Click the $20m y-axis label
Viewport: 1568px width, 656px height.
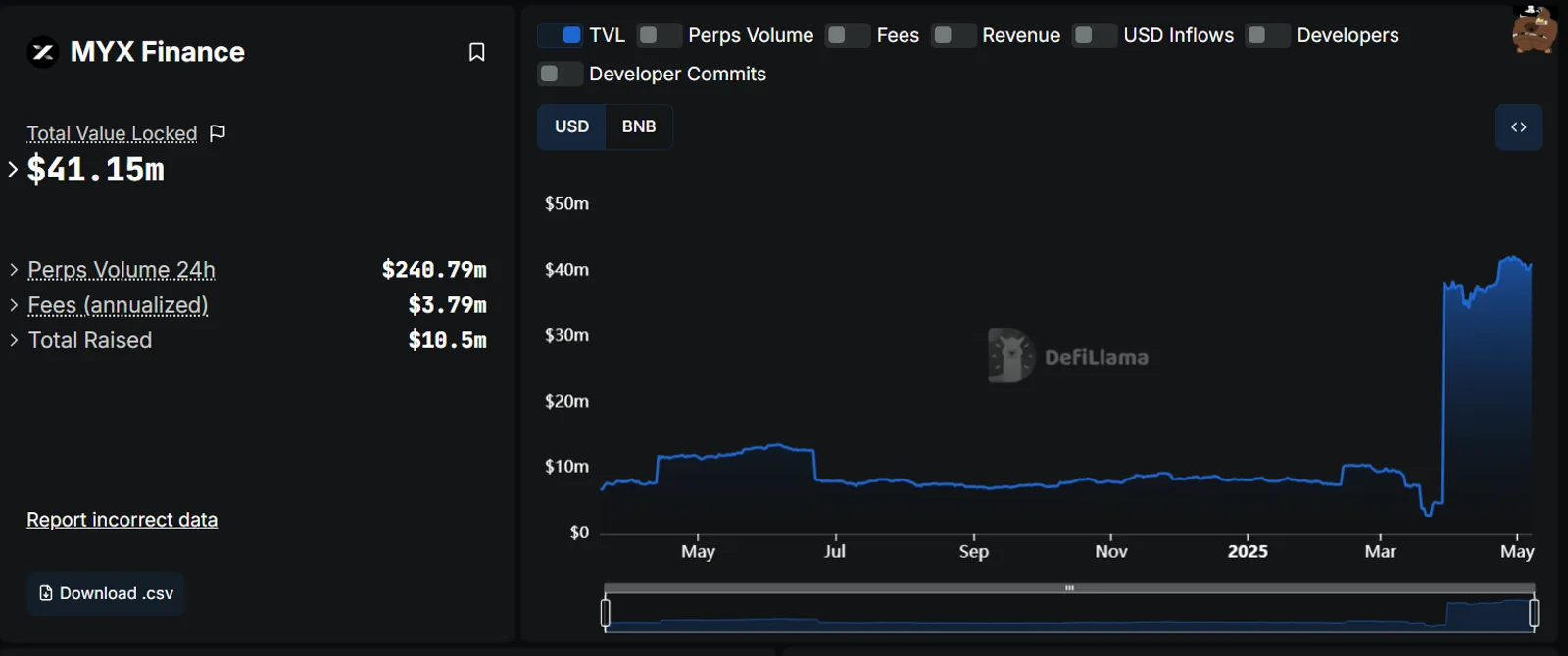(x=566, y=401)
